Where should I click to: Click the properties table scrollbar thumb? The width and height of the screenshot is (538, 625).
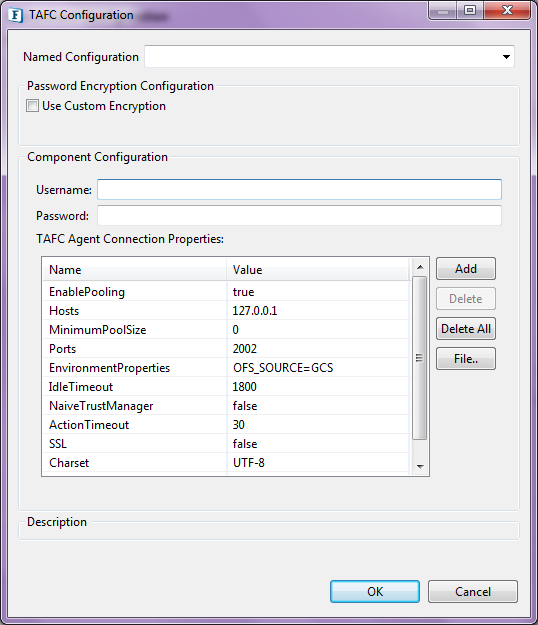click(x=419, y=358)
